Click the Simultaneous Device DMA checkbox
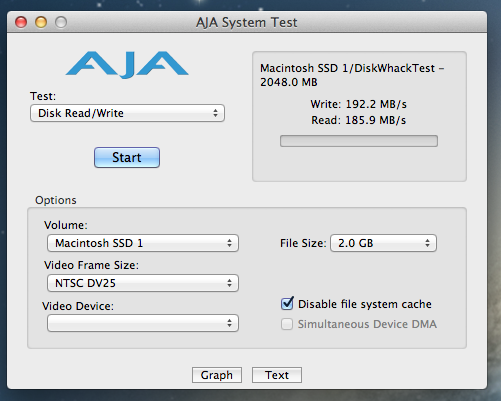Image resolution: width=501 pixels, height=401 pixels. pyautogui.click(x=287, y=324)
